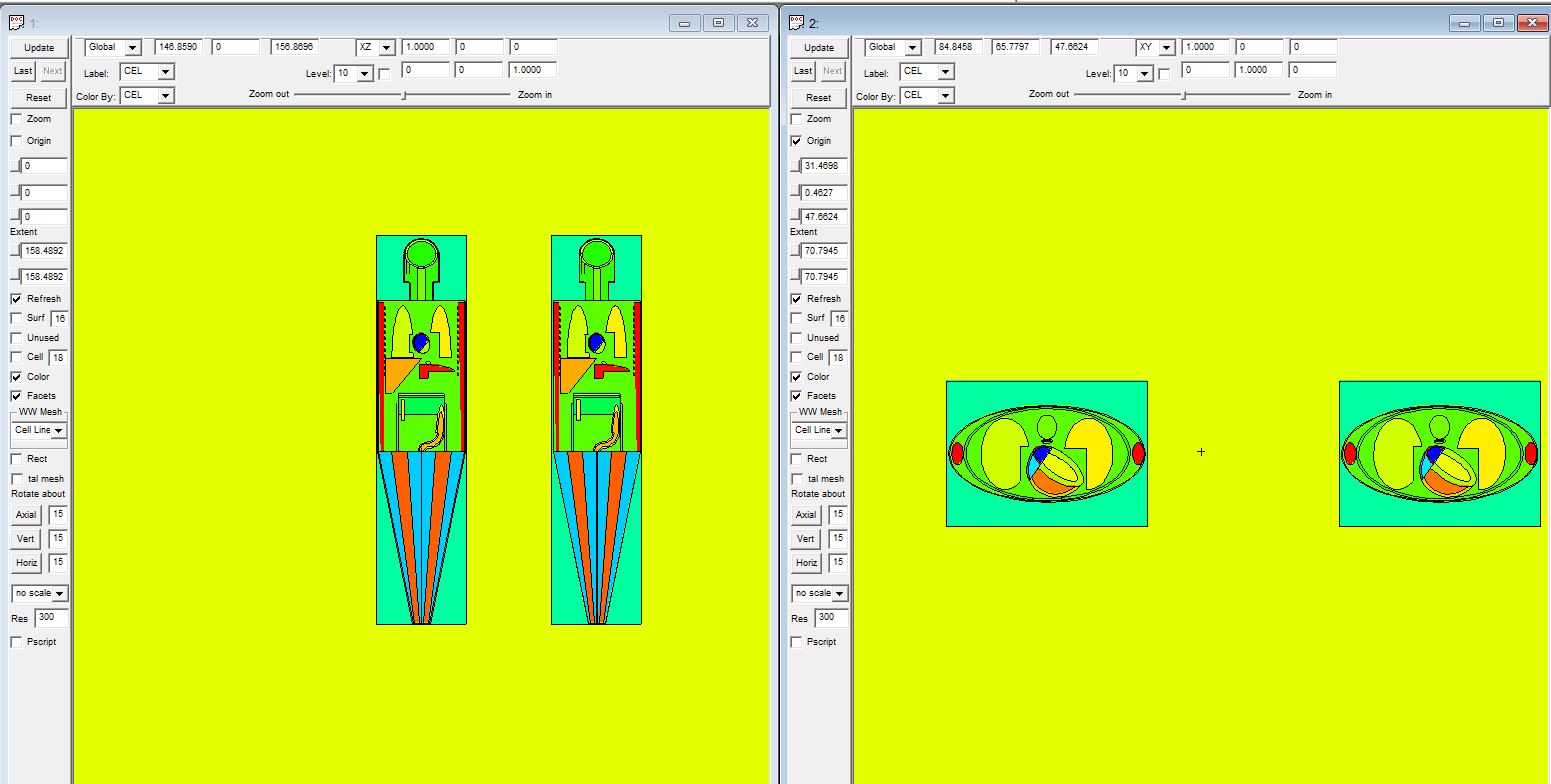1551x784 pixels.
Task: Rotate about Axial in window 1
Action: (x=26, y=515)
